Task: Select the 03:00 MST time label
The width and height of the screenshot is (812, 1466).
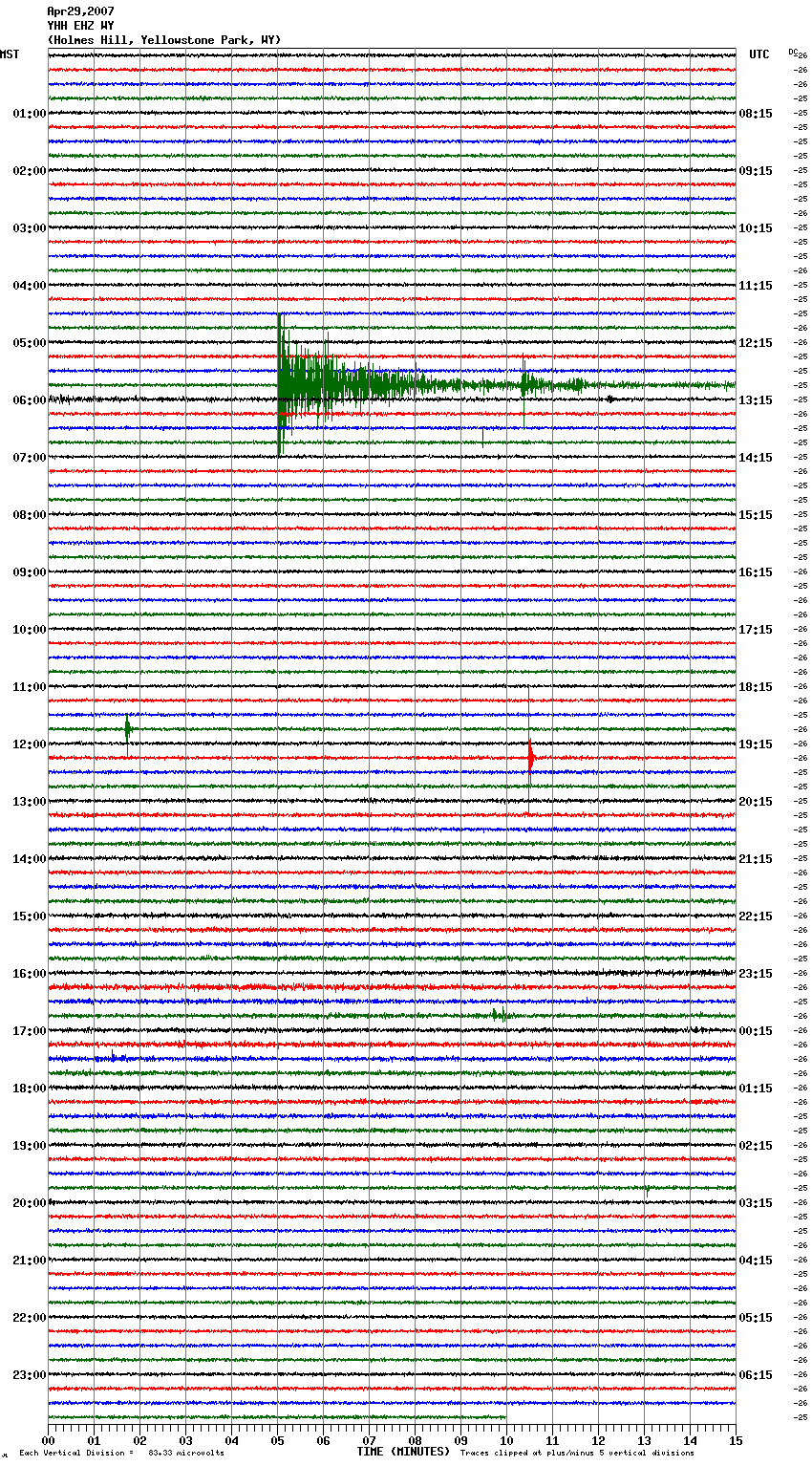Action: coord(30,228)
